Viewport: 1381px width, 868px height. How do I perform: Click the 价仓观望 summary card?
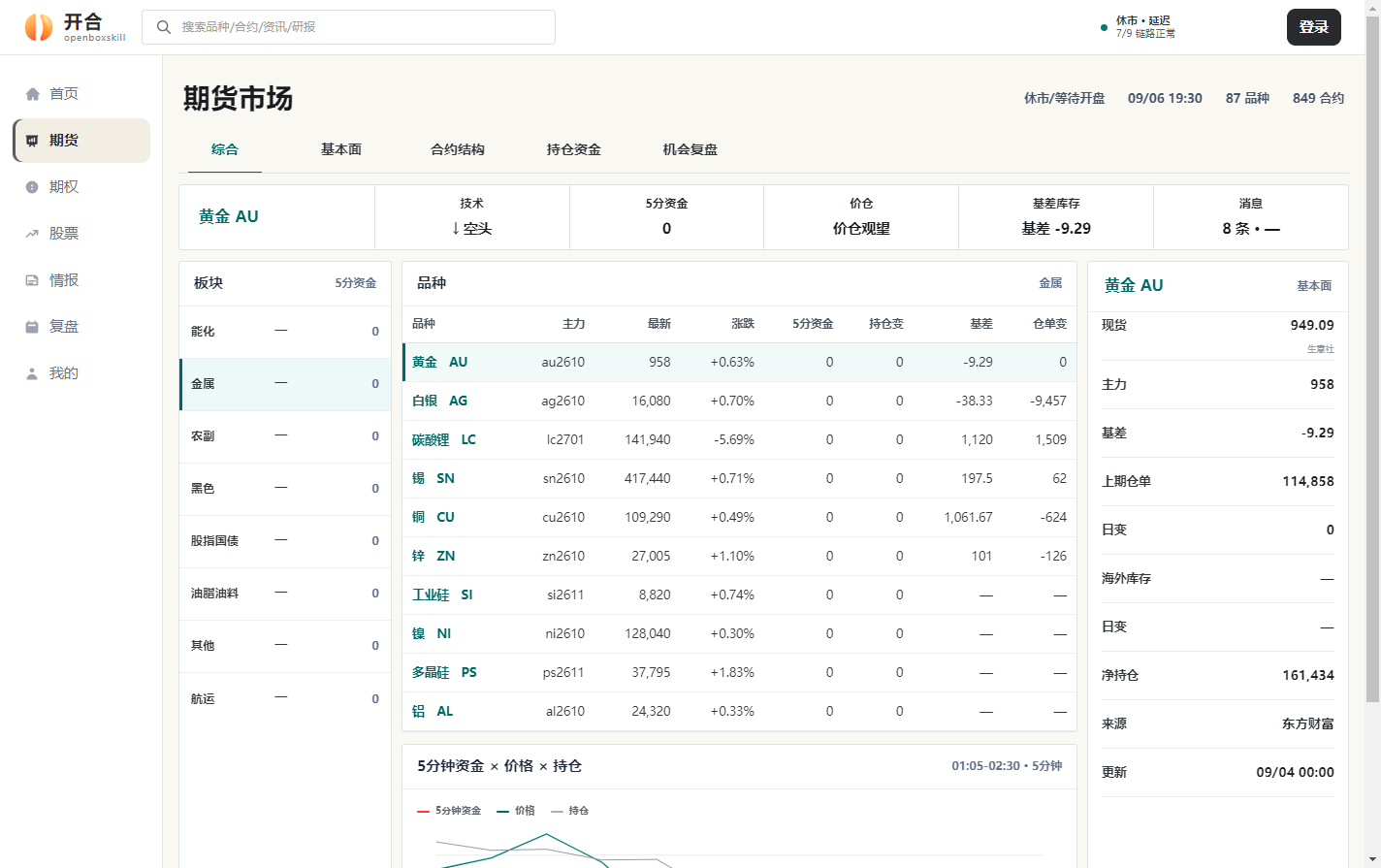(861, 217)
